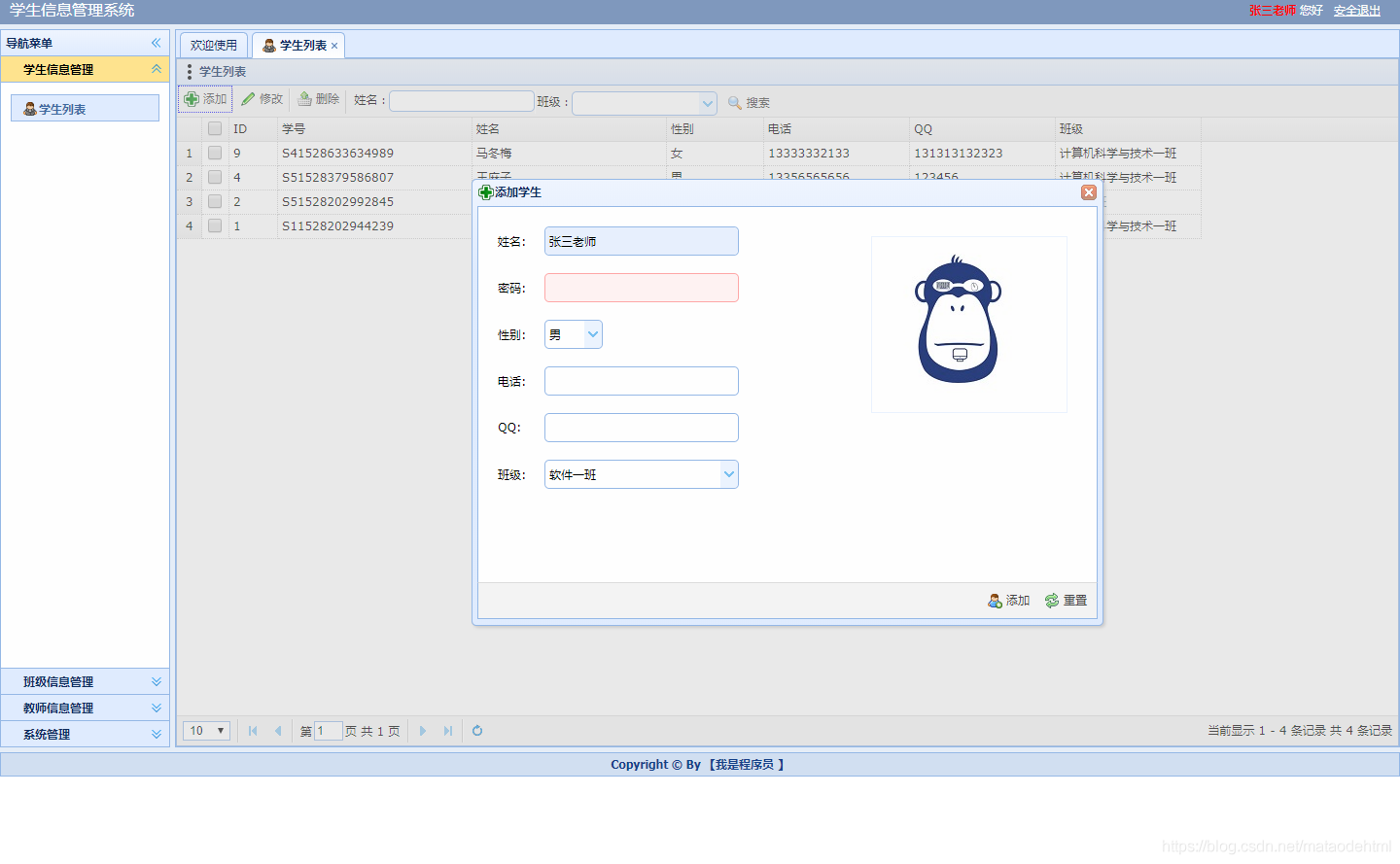This screenshot has width=1400, height=864.
Task: Click the QQ input field in dialog
Action: click(642, 428)
